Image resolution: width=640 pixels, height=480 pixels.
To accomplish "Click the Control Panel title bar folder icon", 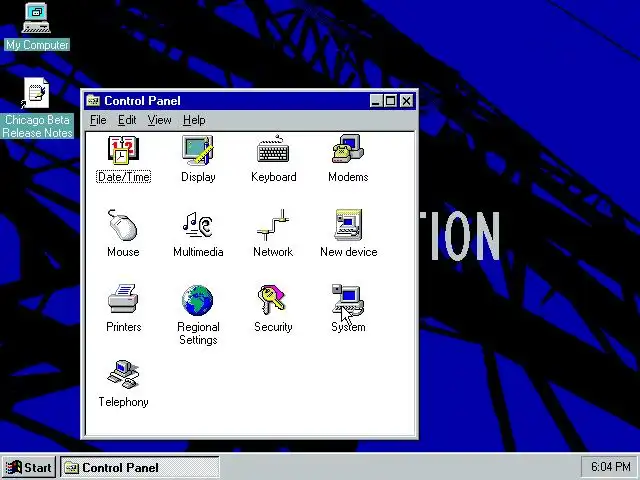I will click(x=93, y=100).
